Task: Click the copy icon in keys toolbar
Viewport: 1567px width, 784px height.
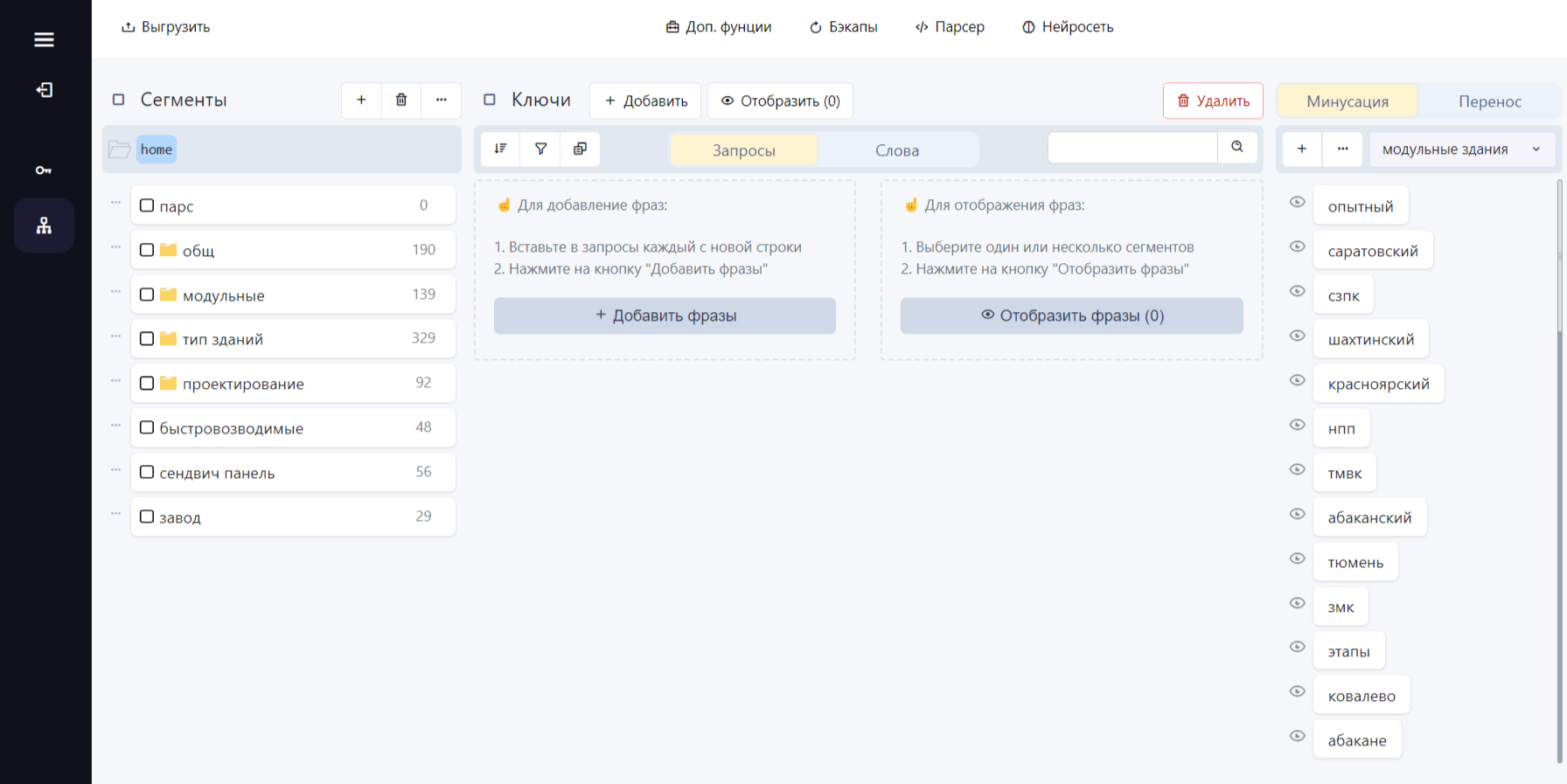Action: coord(580,149)
